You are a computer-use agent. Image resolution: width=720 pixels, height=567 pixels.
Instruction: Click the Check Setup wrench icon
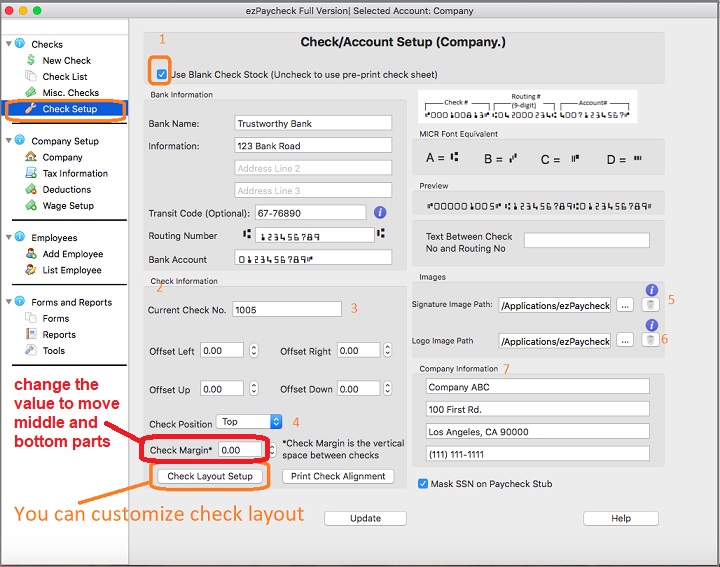pyautogui.click(x=31, y=108)
